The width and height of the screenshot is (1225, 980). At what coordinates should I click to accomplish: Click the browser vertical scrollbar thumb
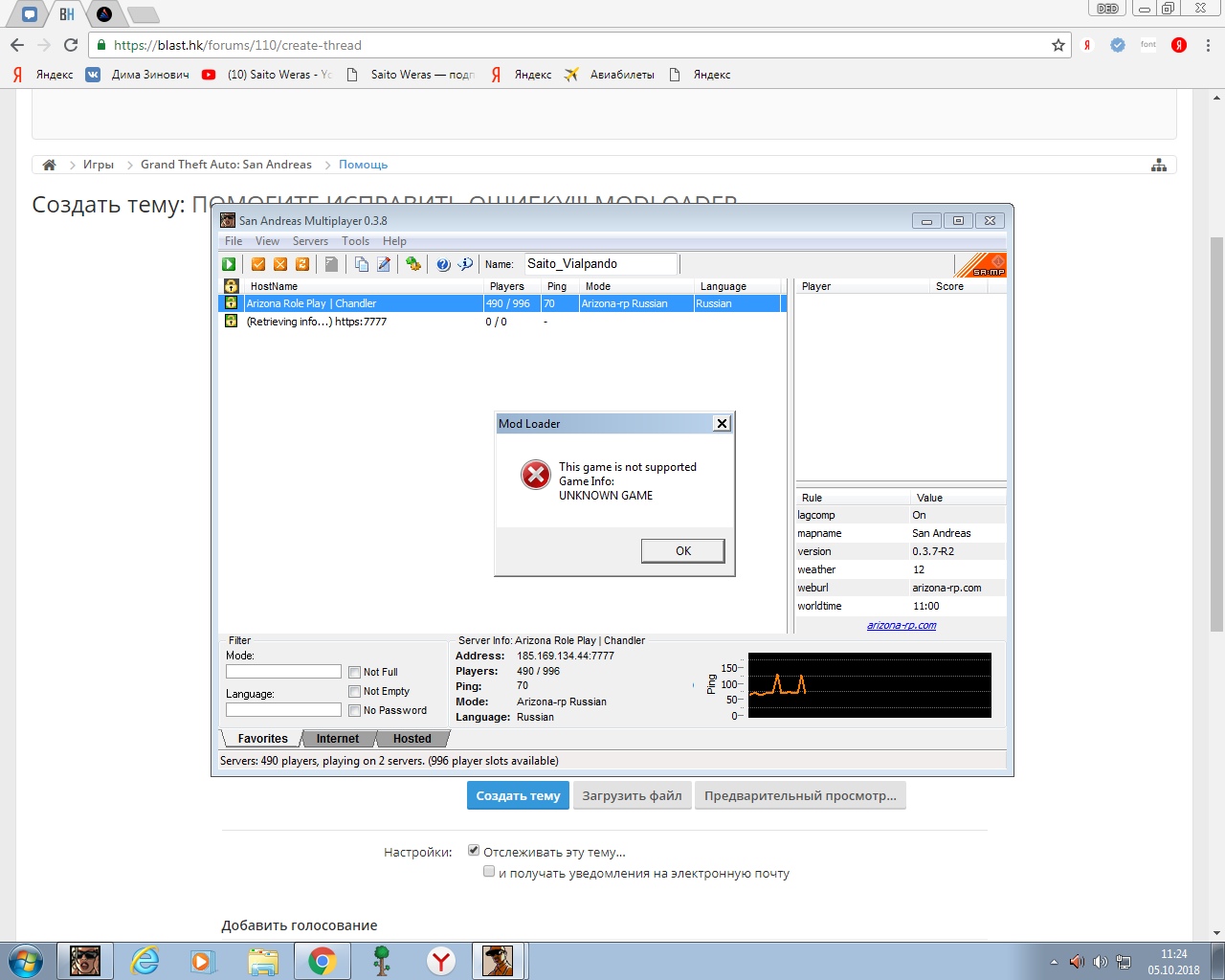click(1216, 434)
